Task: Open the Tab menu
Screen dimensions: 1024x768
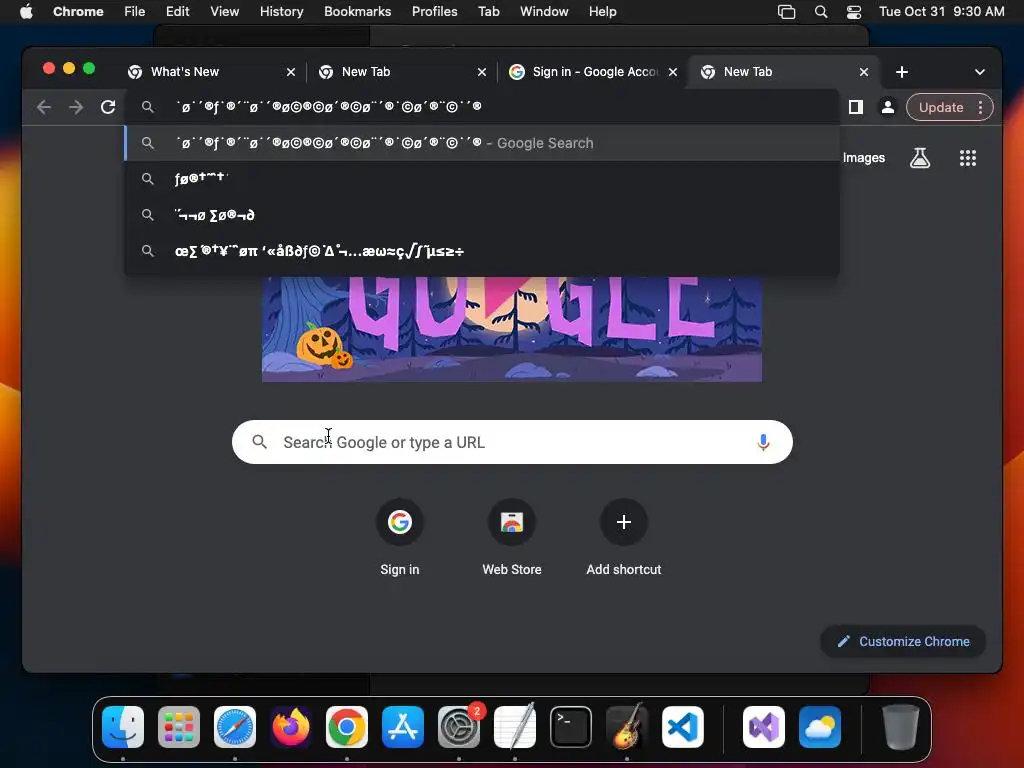Action: tap(488, 12)
